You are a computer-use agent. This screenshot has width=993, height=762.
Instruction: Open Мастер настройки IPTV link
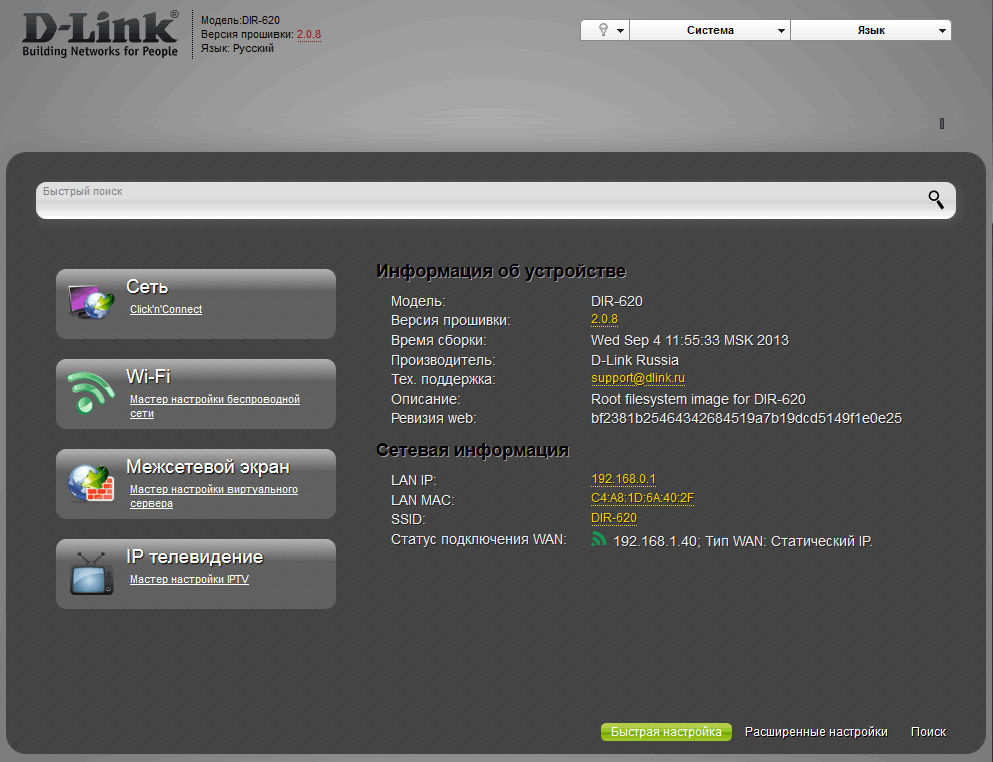point(189,579)
